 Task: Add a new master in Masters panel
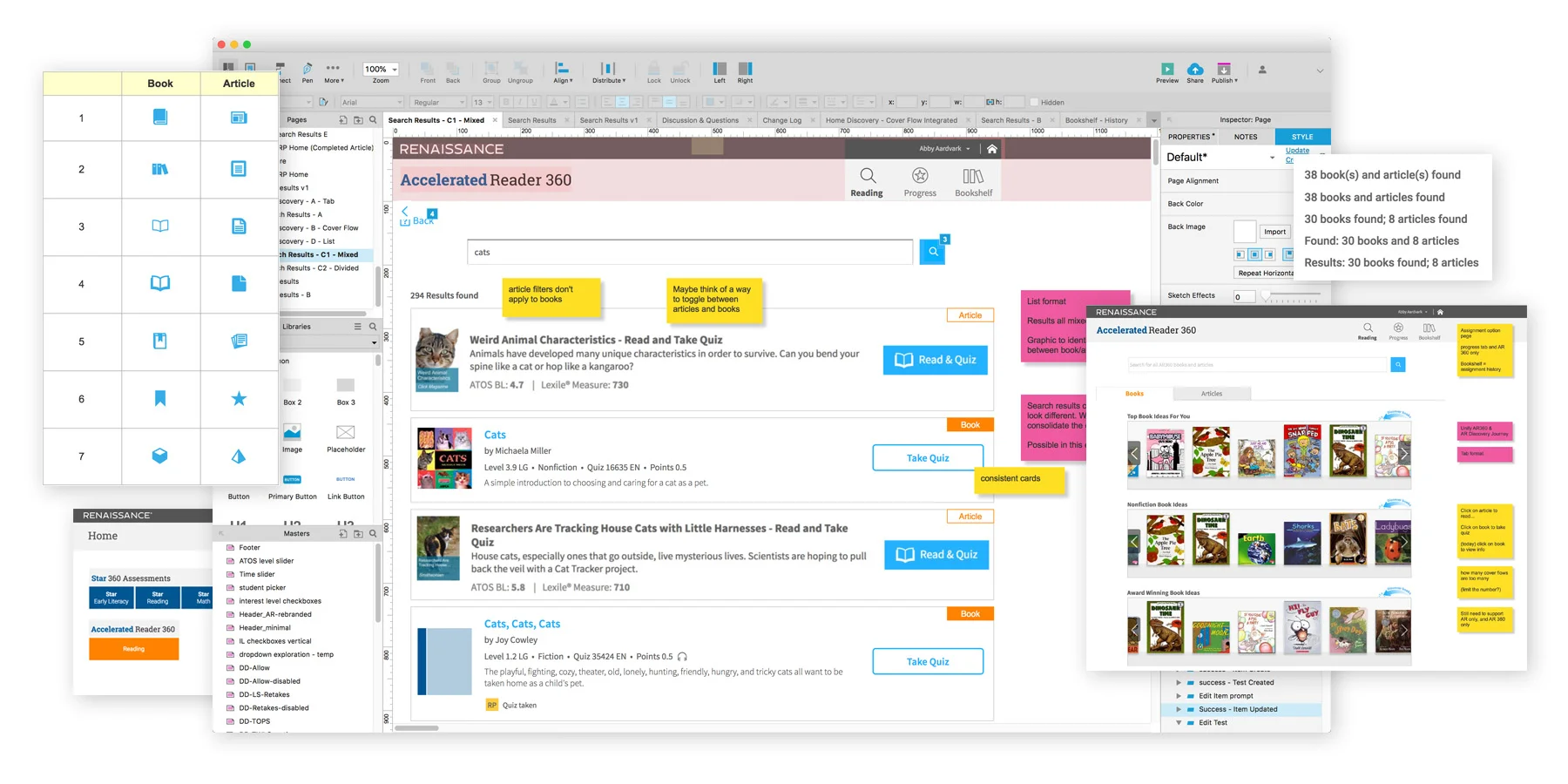(343, 533)
